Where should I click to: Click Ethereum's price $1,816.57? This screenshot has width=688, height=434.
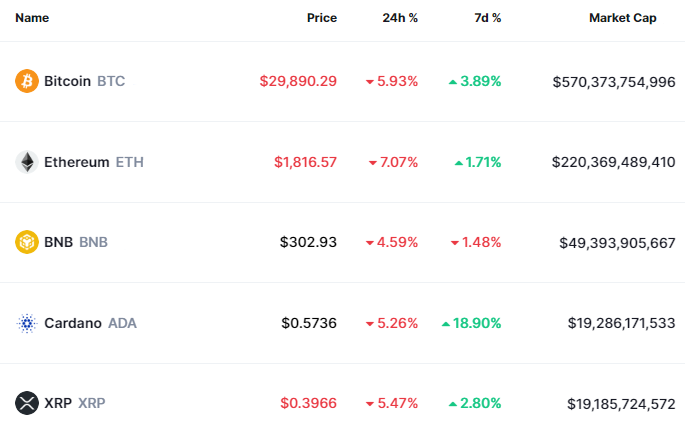tap(305, 162)
